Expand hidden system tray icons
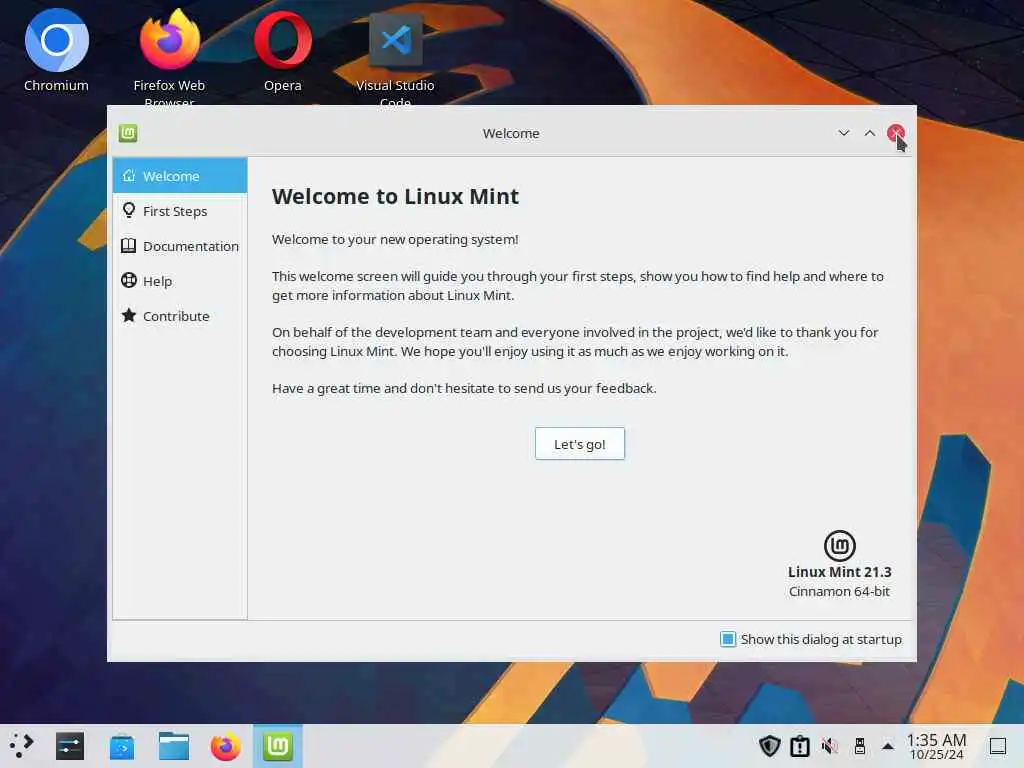Image resolution: width=1024 pixels, height=768 pixels. point(888,746)
